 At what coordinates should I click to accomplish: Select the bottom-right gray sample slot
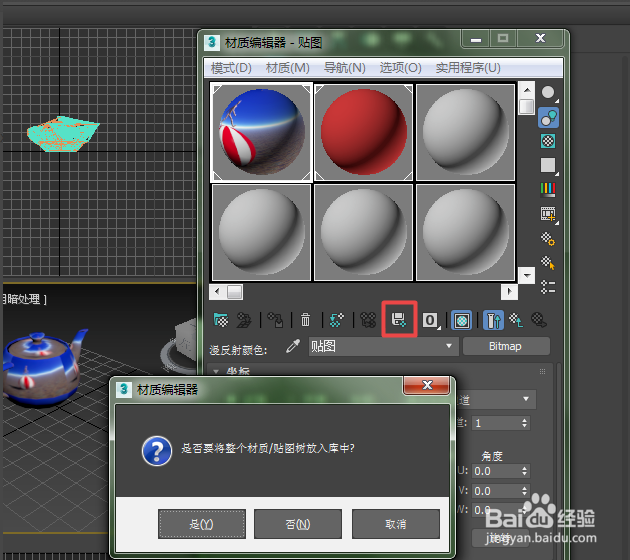[466, 233]
